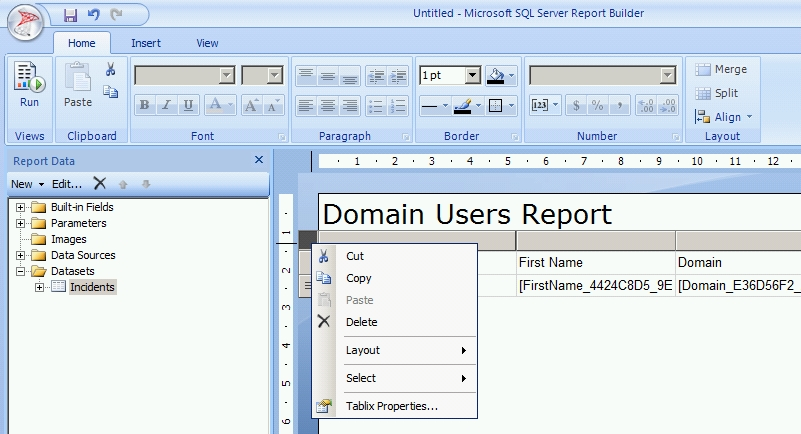
Task: Click the Undo arrow in title bar
Action: 94,15
